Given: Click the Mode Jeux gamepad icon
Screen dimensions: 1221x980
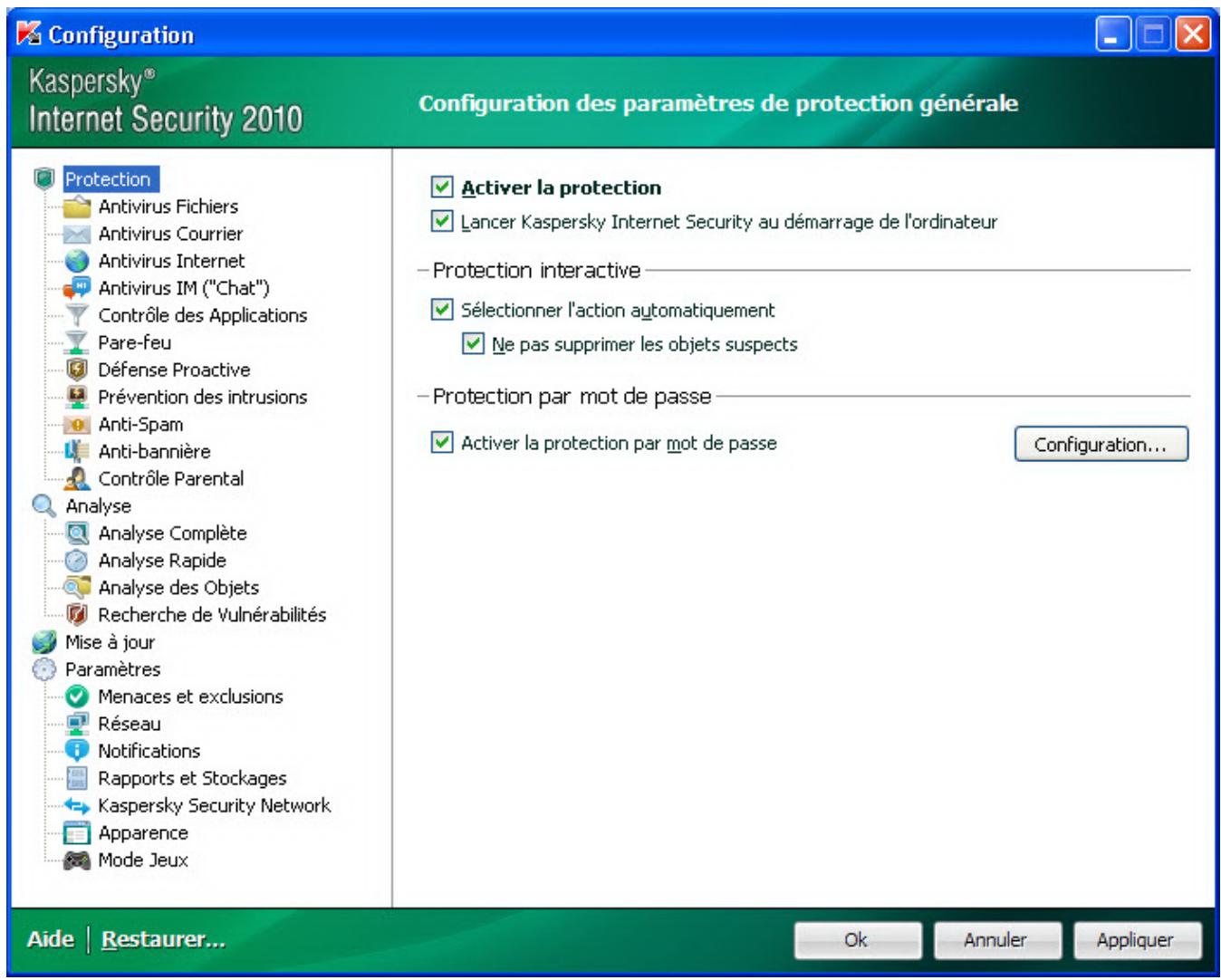Looking at the screenshot, I should pos(77,860).
